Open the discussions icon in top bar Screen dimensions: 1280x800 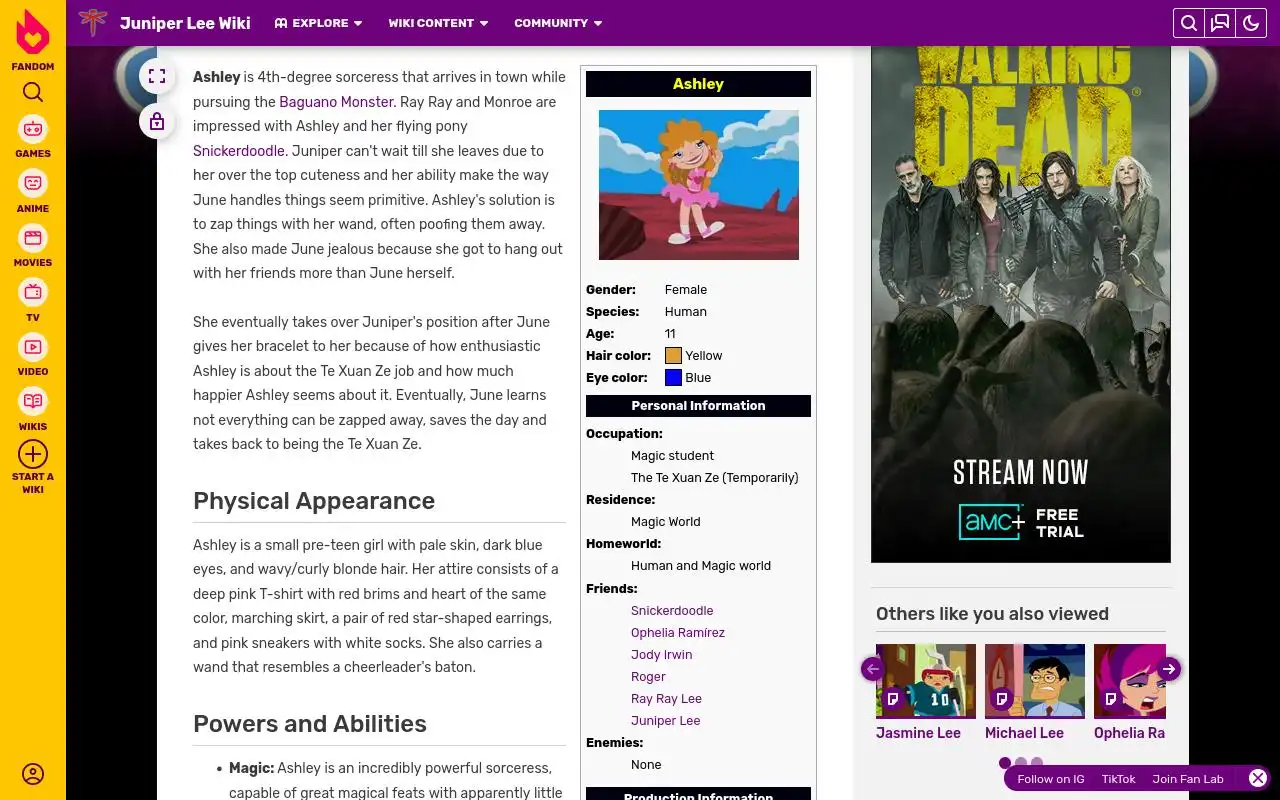(1220, 23)
